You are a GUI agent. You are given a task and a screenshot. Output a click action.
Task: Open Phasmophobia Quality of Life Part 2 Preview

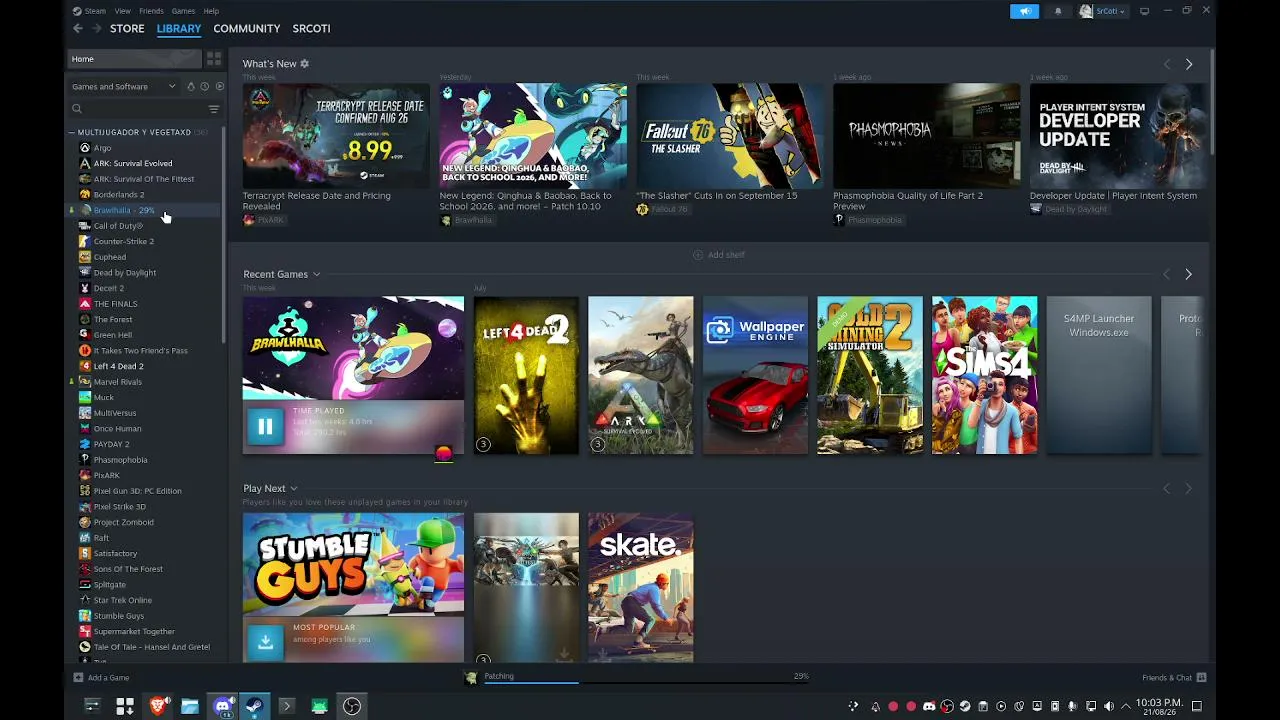(908, 201)
